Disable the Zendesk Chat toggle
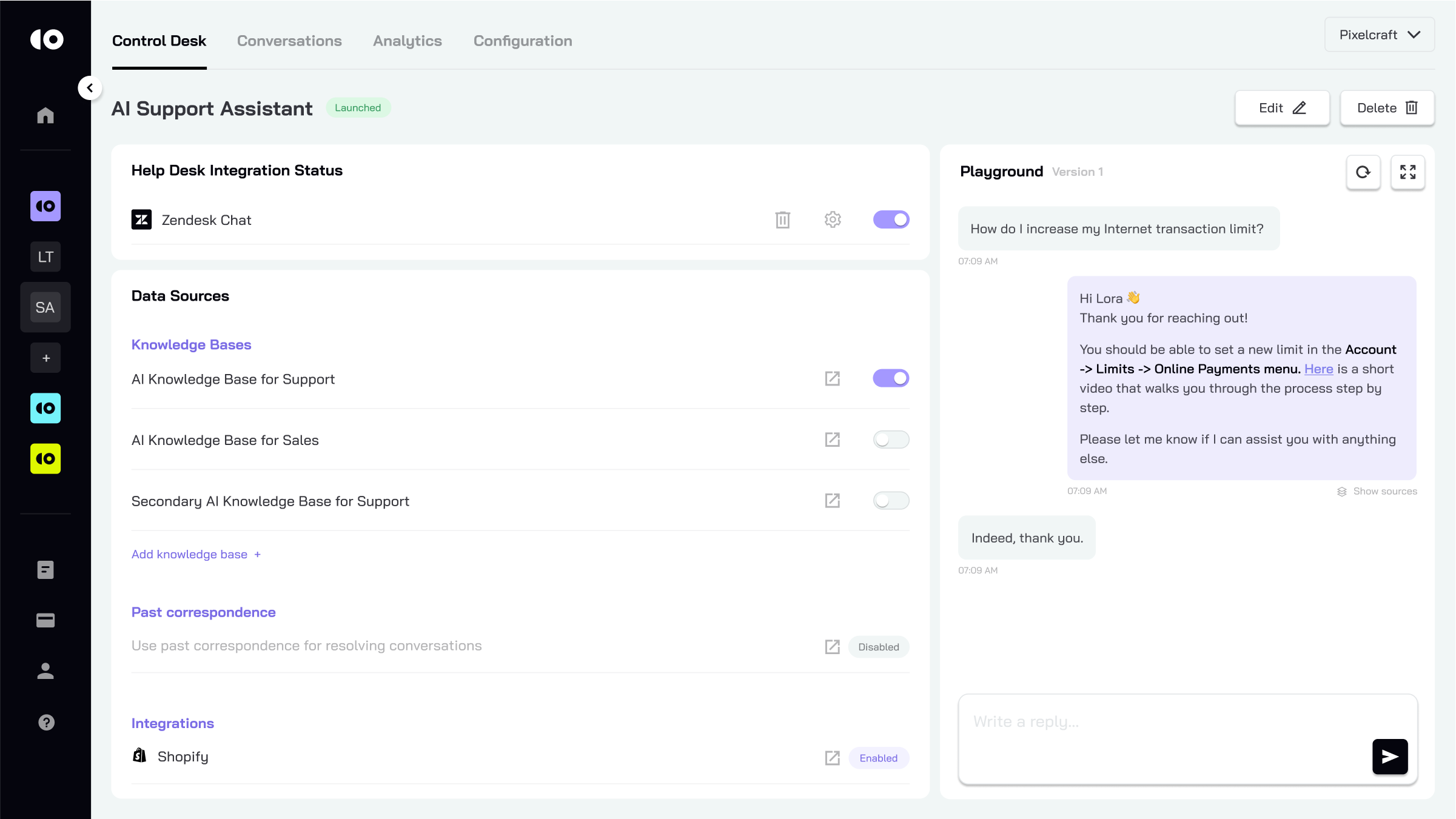Image resolution: width=1456 pixels, height=819 pixels. [890, 219]
